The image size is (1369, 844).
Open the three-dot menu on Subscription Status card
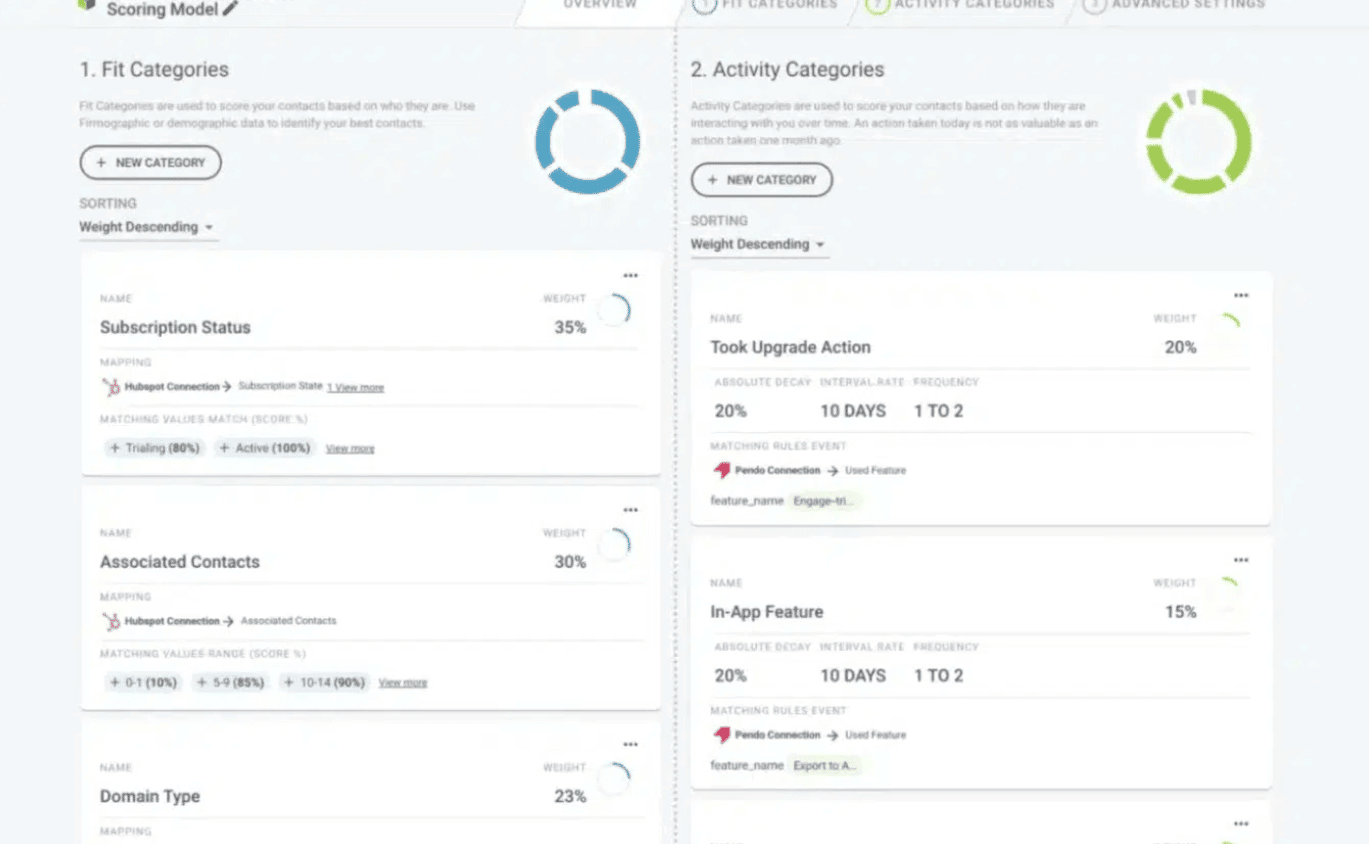click(x=631, y=275)
